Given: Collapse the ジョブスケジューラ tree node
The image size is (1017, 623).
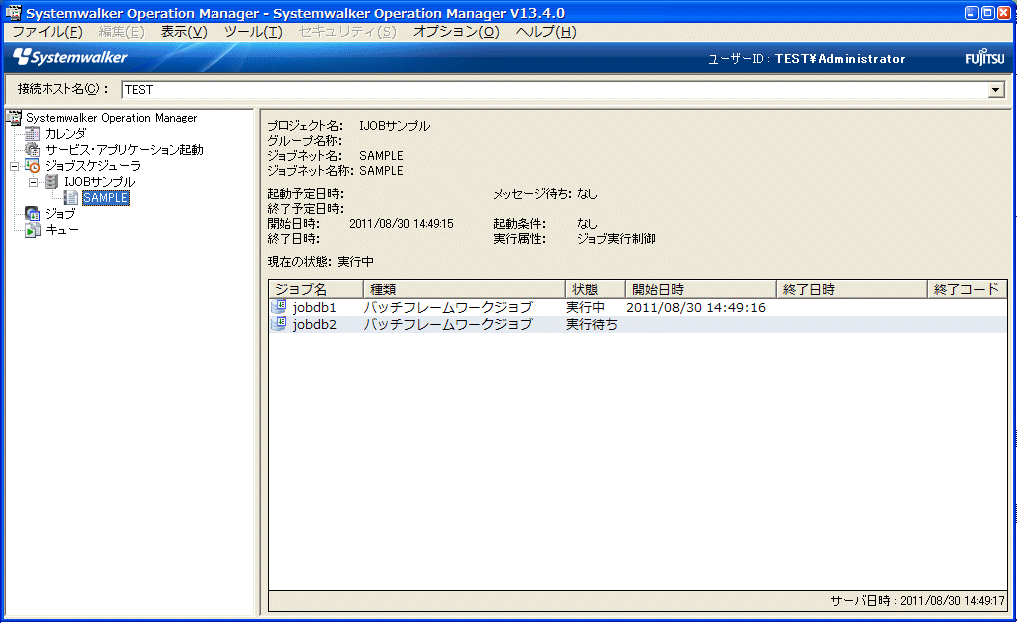Looking at the screenshot, I should tap(14, 167).
